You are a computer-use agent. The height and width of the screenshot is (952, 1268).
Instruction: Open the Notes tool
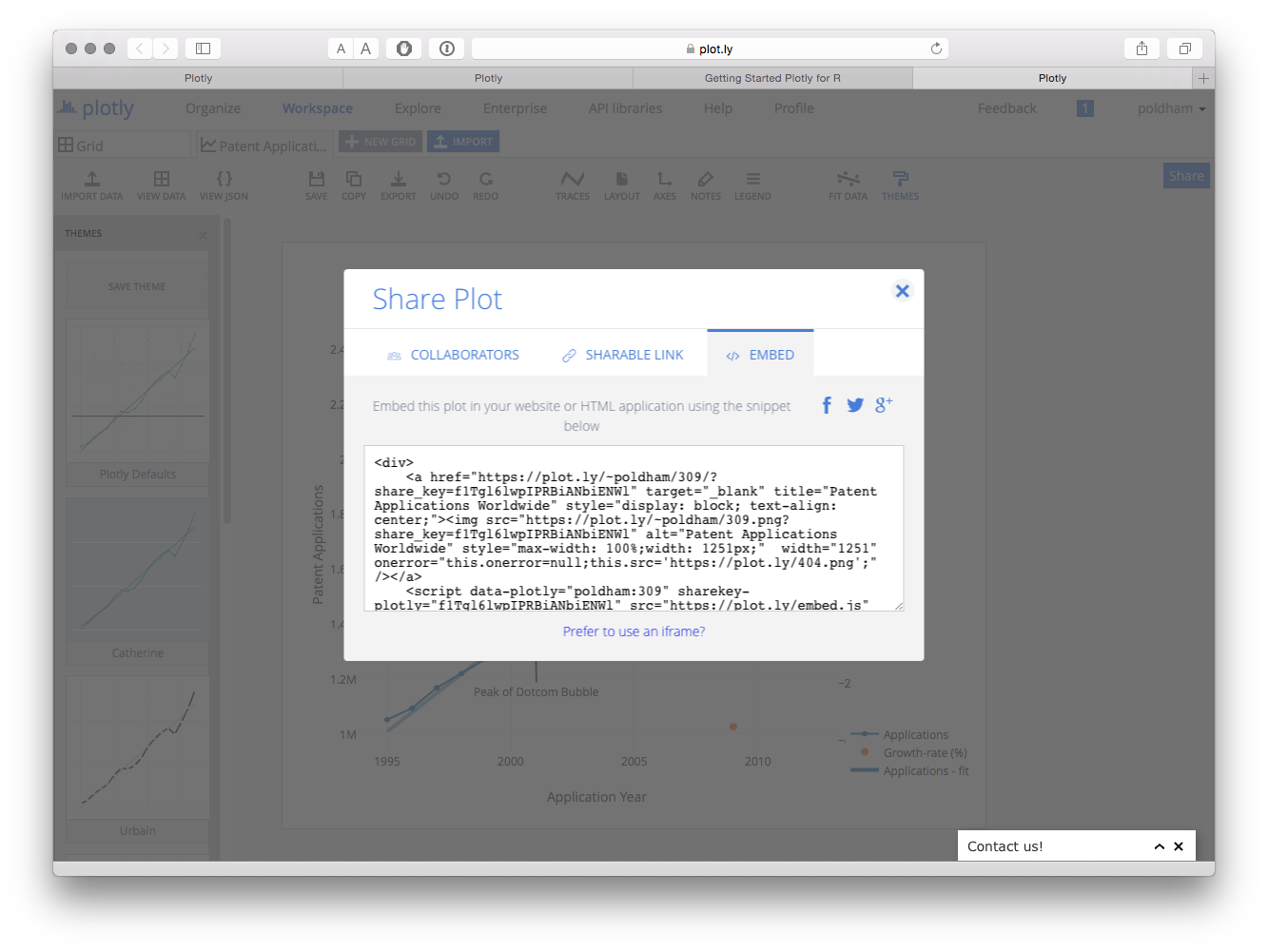[x=706, y=185]
